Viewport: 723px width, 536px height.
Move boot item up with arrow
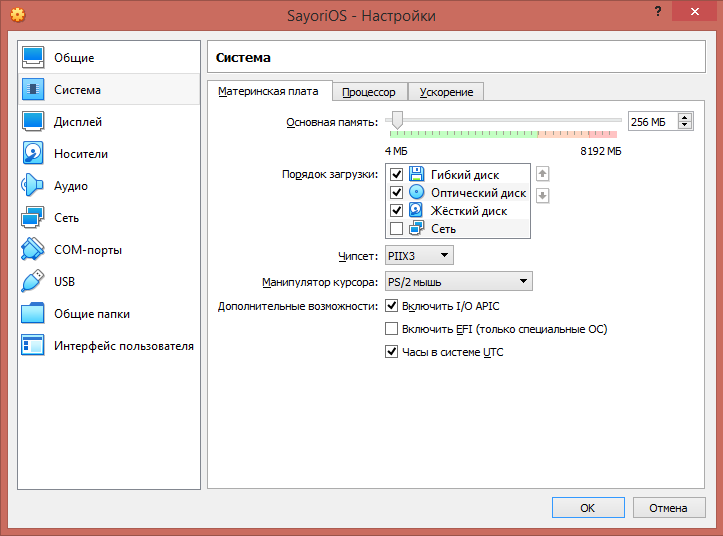point(543,174)
